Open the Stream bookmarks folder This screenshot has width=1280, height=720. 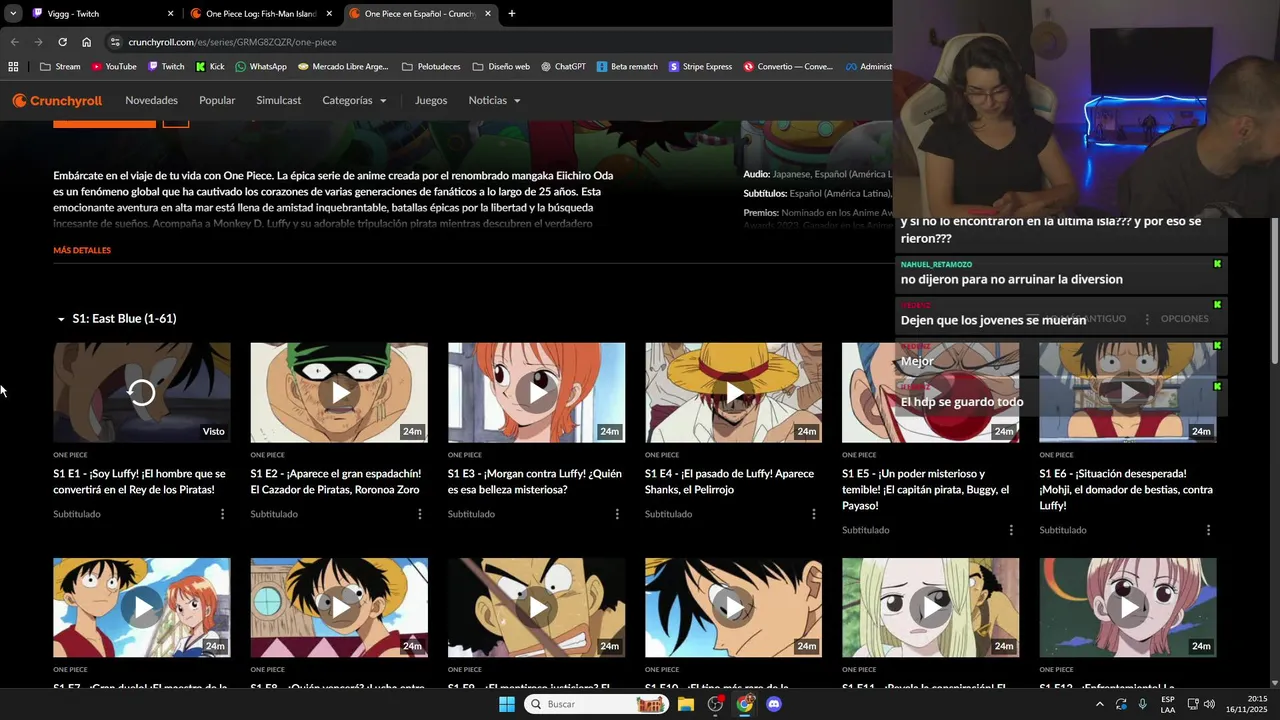(x=60, y=67)
